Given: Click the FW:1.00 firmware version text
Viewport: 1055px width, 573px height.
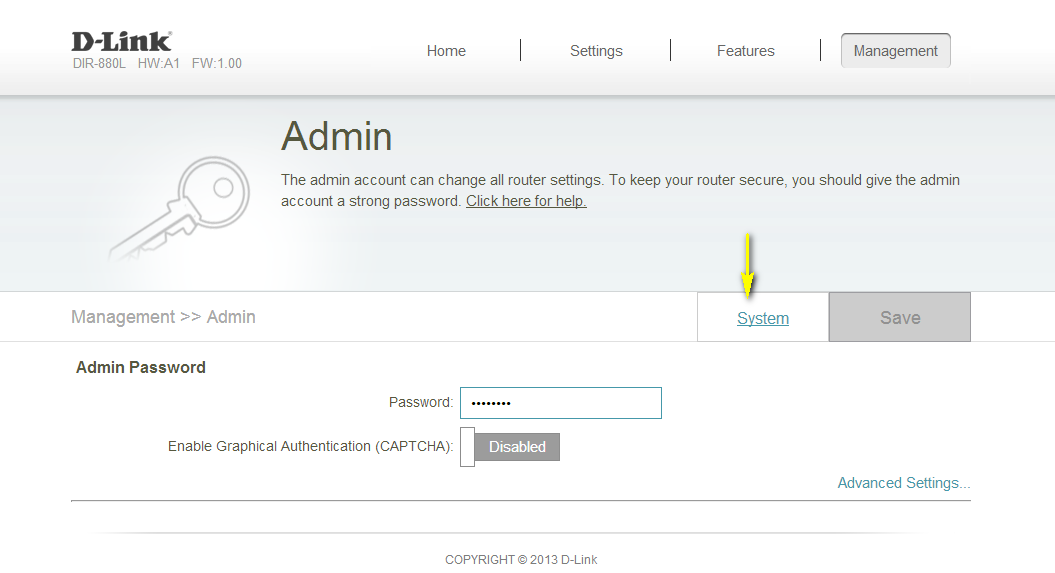Looking at the screenshot, I should pyautogui.click(x=216, y=64).
